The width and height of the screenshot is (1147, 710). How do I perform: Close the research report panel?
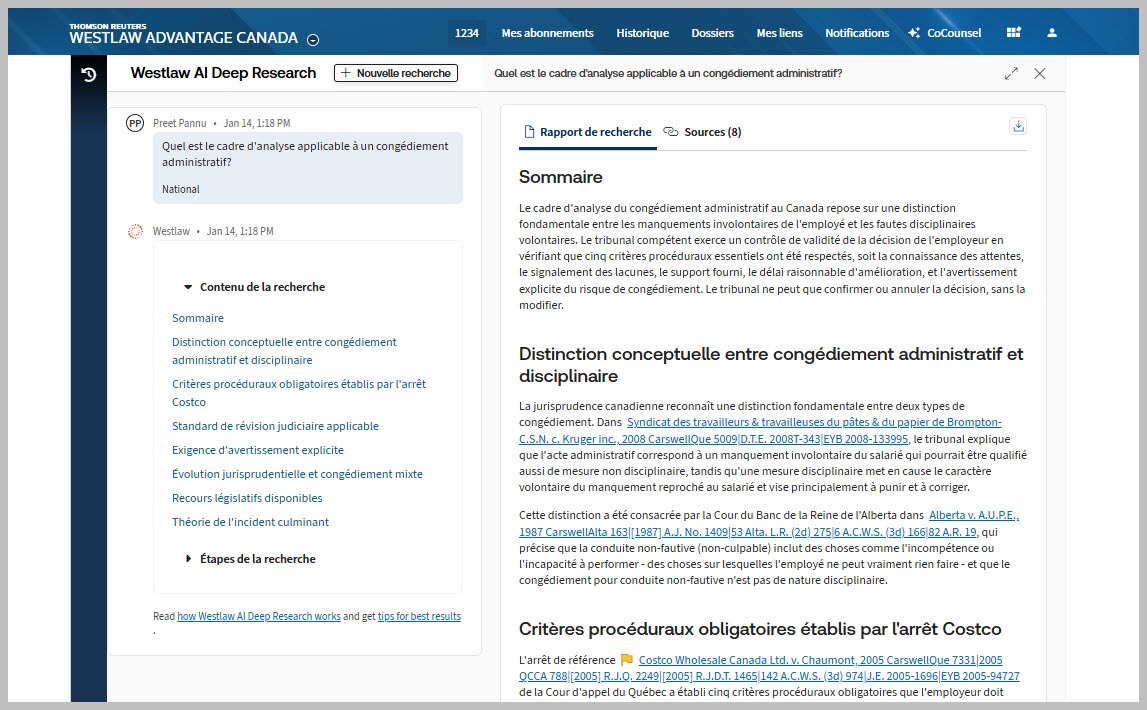[x=1039, y=73]
